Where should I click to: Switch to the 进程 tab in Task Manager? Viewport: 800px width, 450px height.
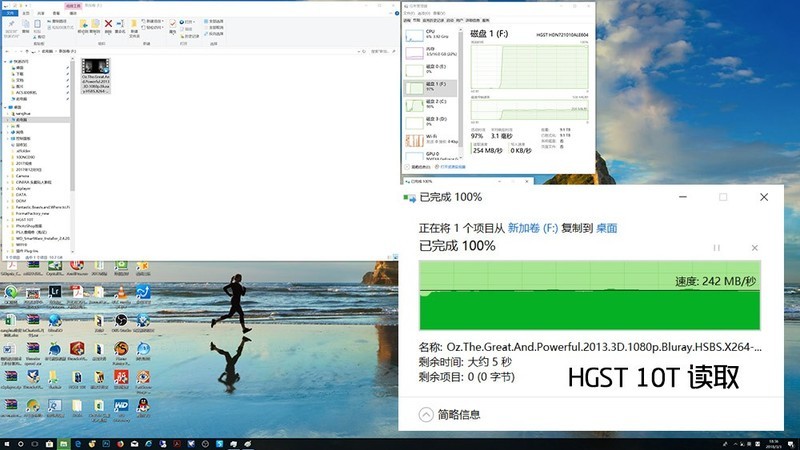[407, 20]
